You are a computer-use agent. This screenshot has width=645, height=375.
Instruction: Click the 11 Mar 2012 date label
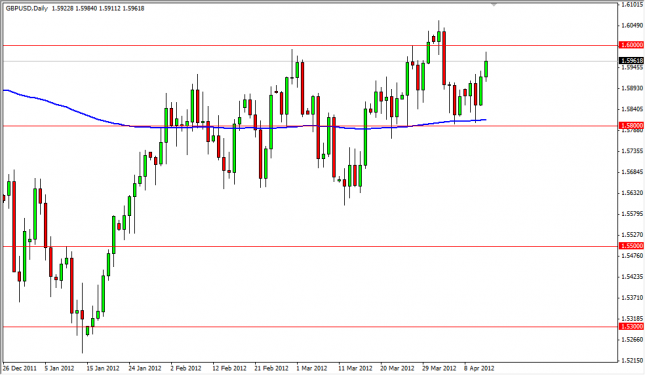355,368
